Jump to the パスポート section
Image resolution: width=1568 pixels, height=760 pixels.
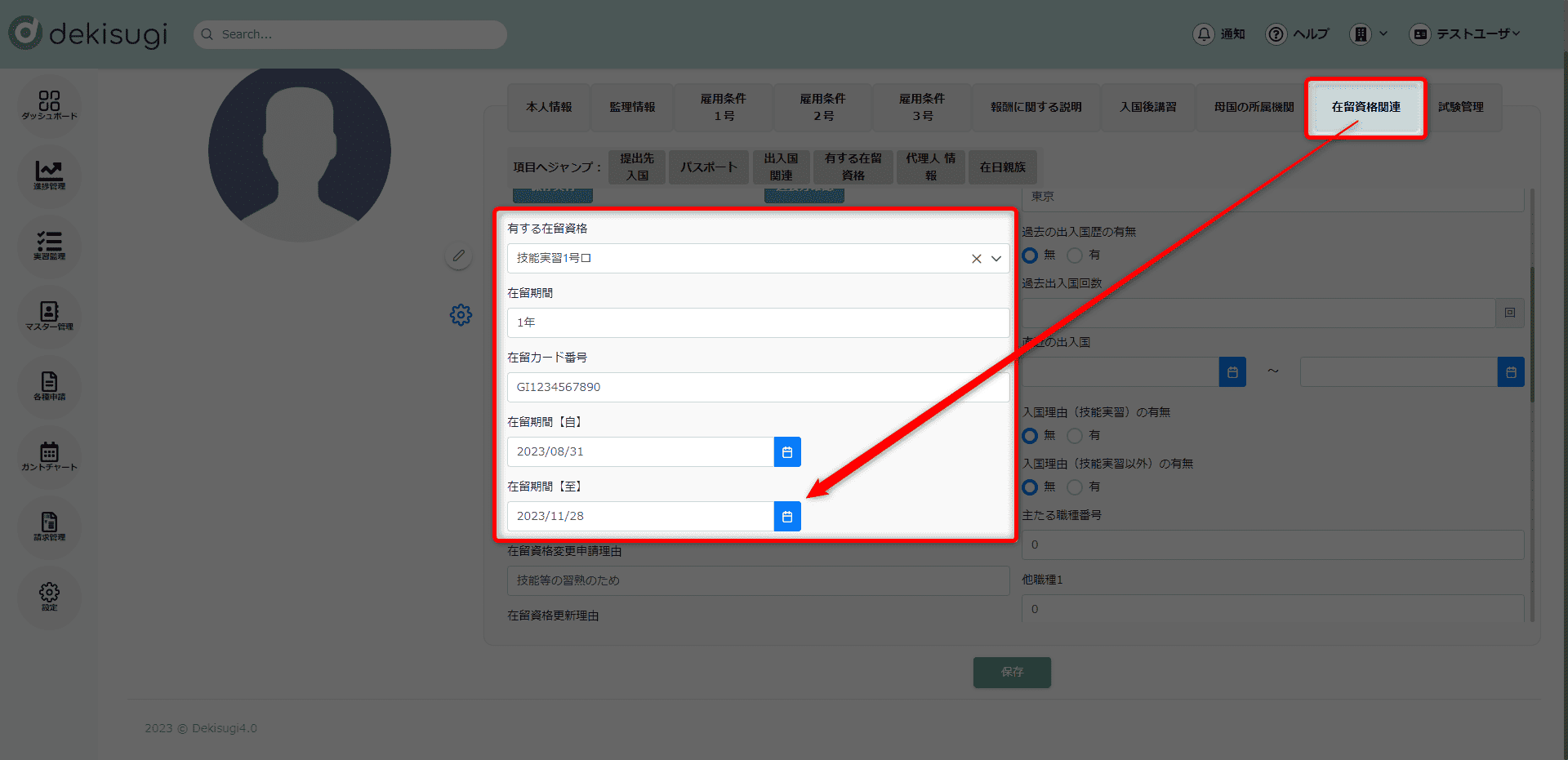pyautogui.click(x=709, y=167)
